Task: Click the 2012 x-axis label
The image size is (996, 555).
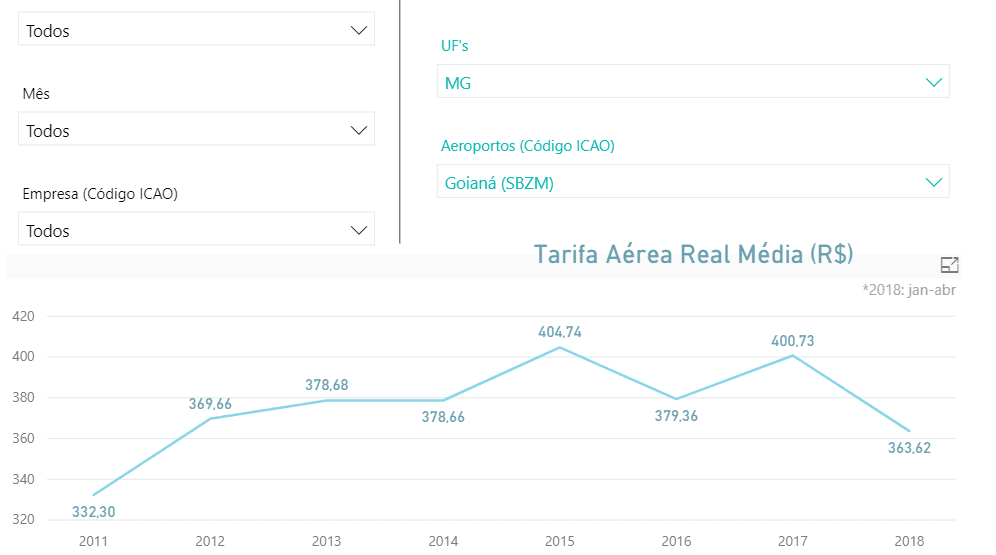Action: (x=210, y=541)
